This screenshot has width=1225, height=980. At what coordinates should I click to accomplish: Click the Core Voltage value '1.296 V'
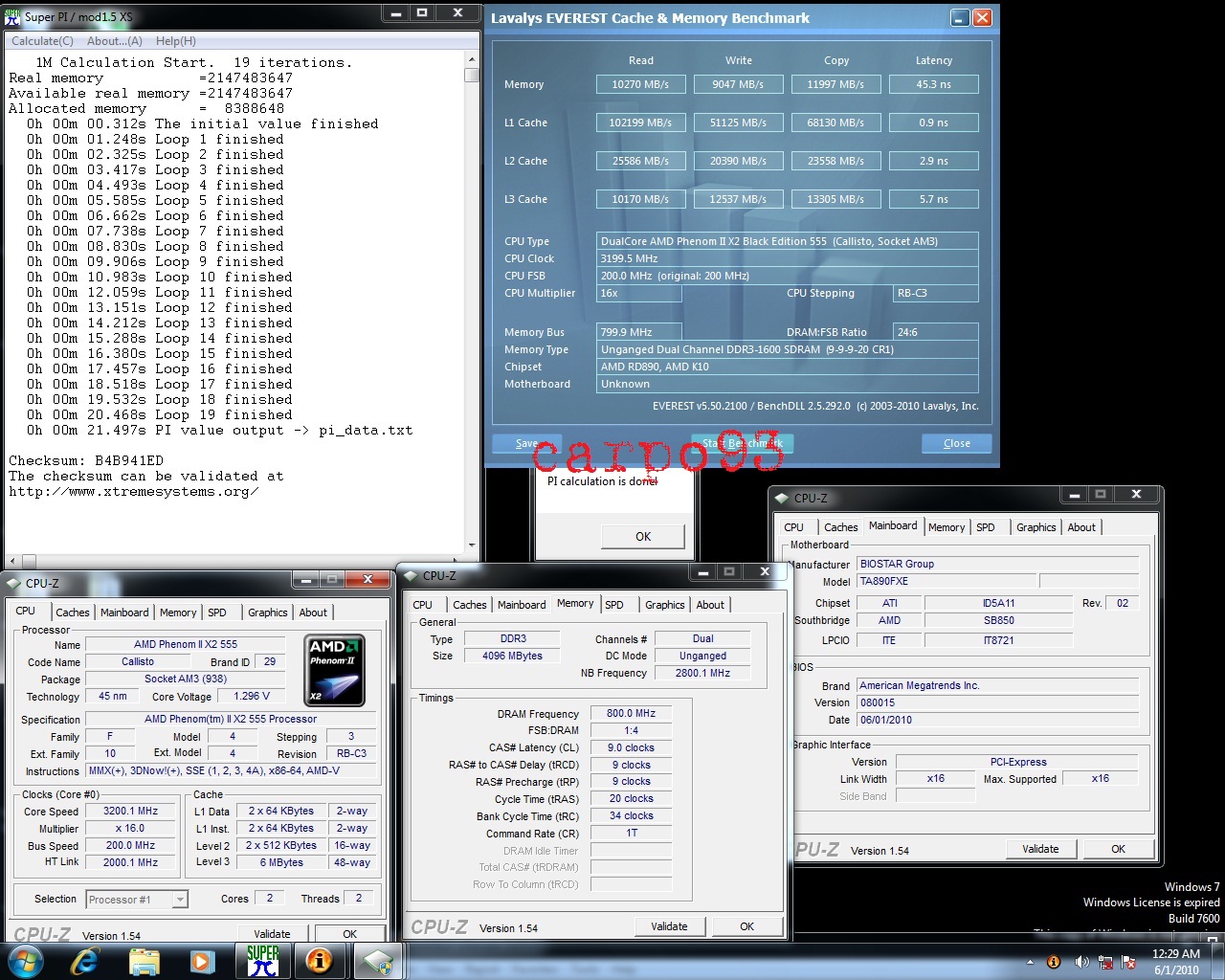[x=252, y=696]
